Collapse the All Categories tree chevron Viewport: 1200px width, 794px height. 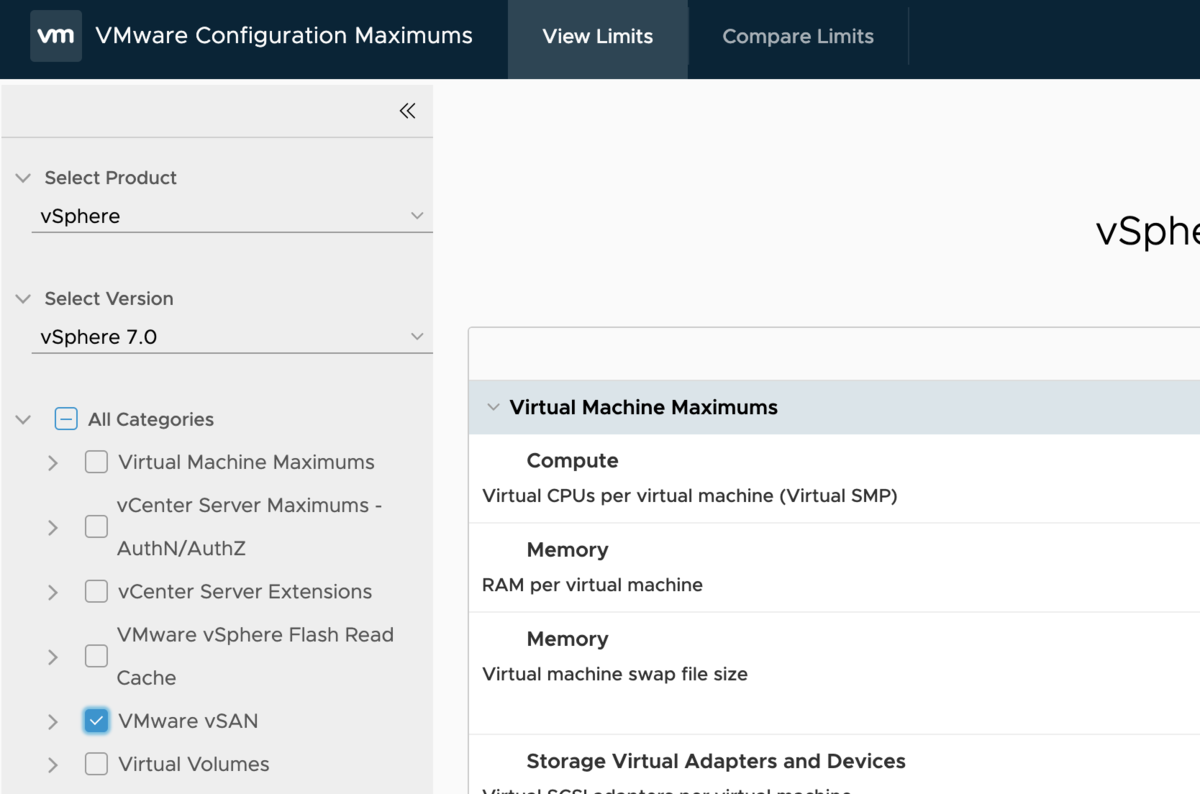tap(23, 420)
